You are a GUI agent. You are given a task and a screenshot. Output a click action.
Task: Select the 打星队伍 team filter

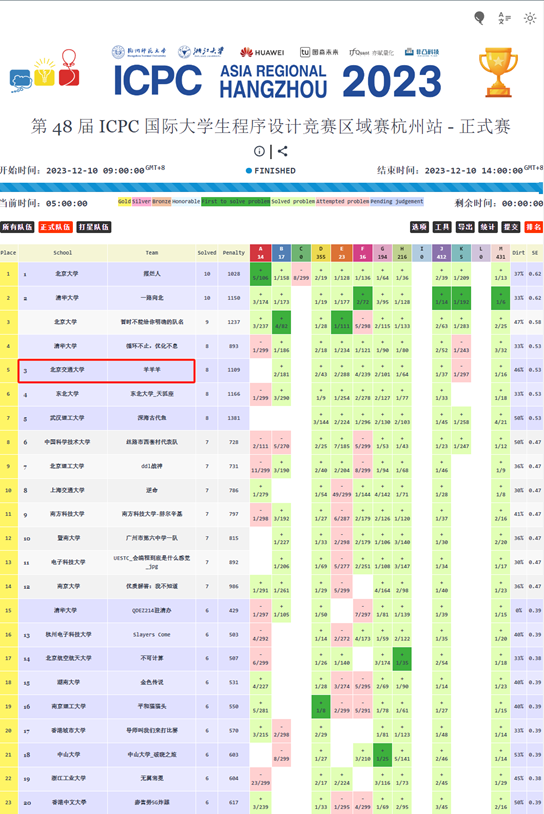(94, 227)
